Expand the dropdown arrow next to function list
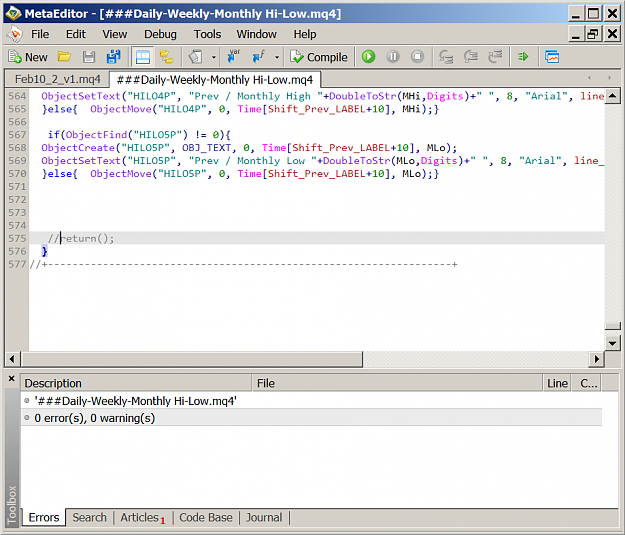 (x=277, y=57)
